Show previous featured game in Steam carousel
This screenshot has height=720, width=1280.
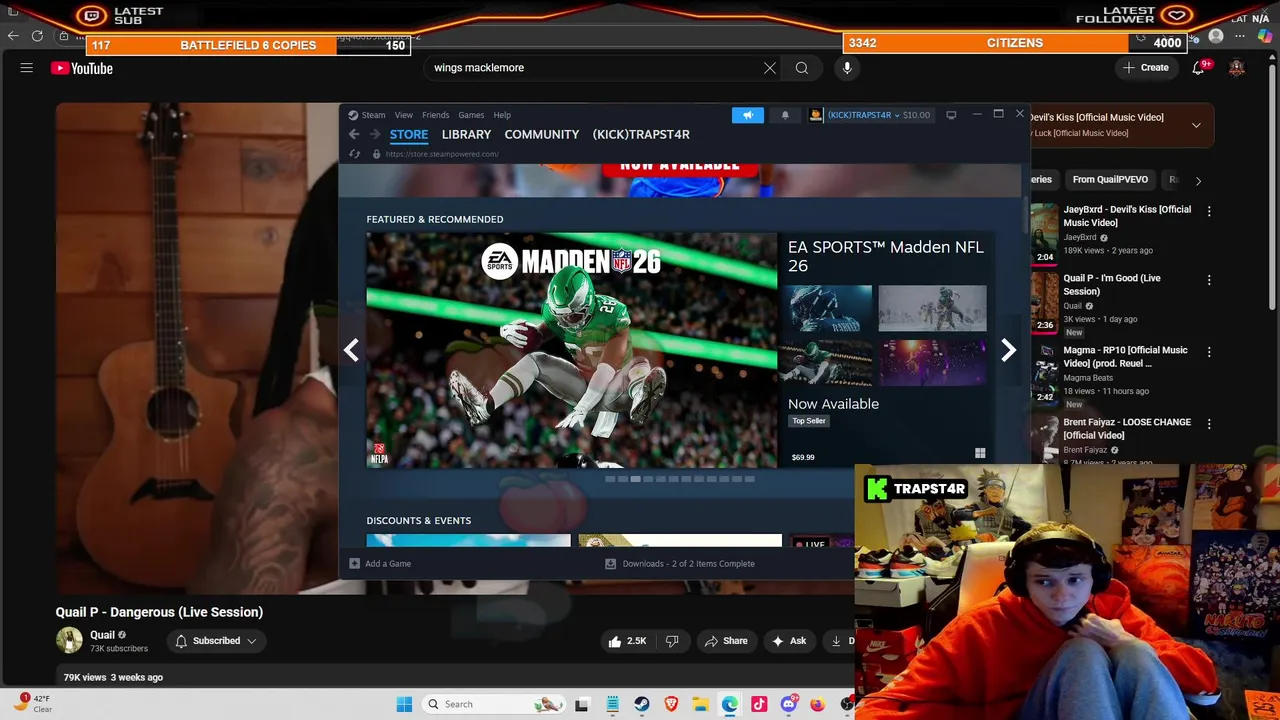pos(351,350)
